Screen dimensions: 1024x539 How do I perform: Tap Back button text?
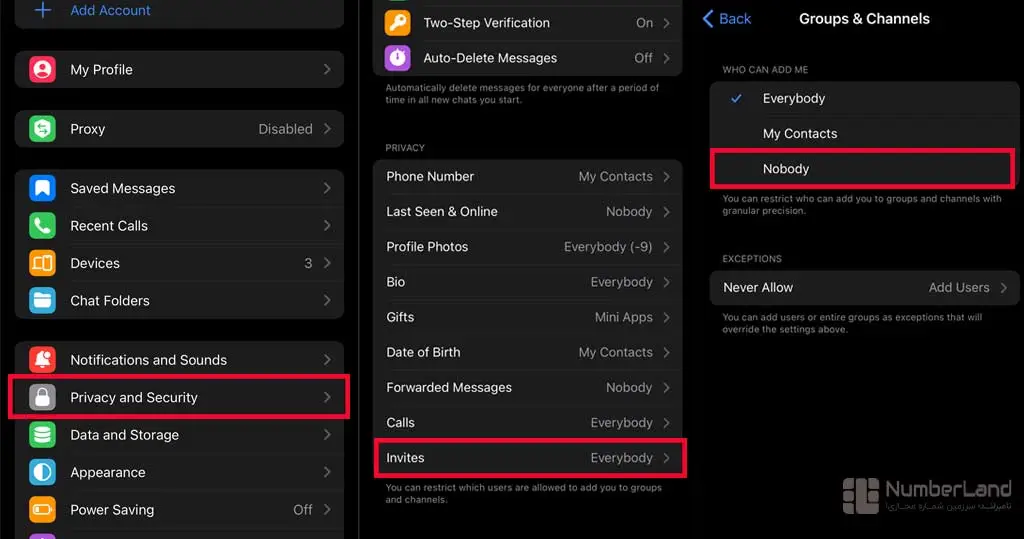click(x=735, y=18)
